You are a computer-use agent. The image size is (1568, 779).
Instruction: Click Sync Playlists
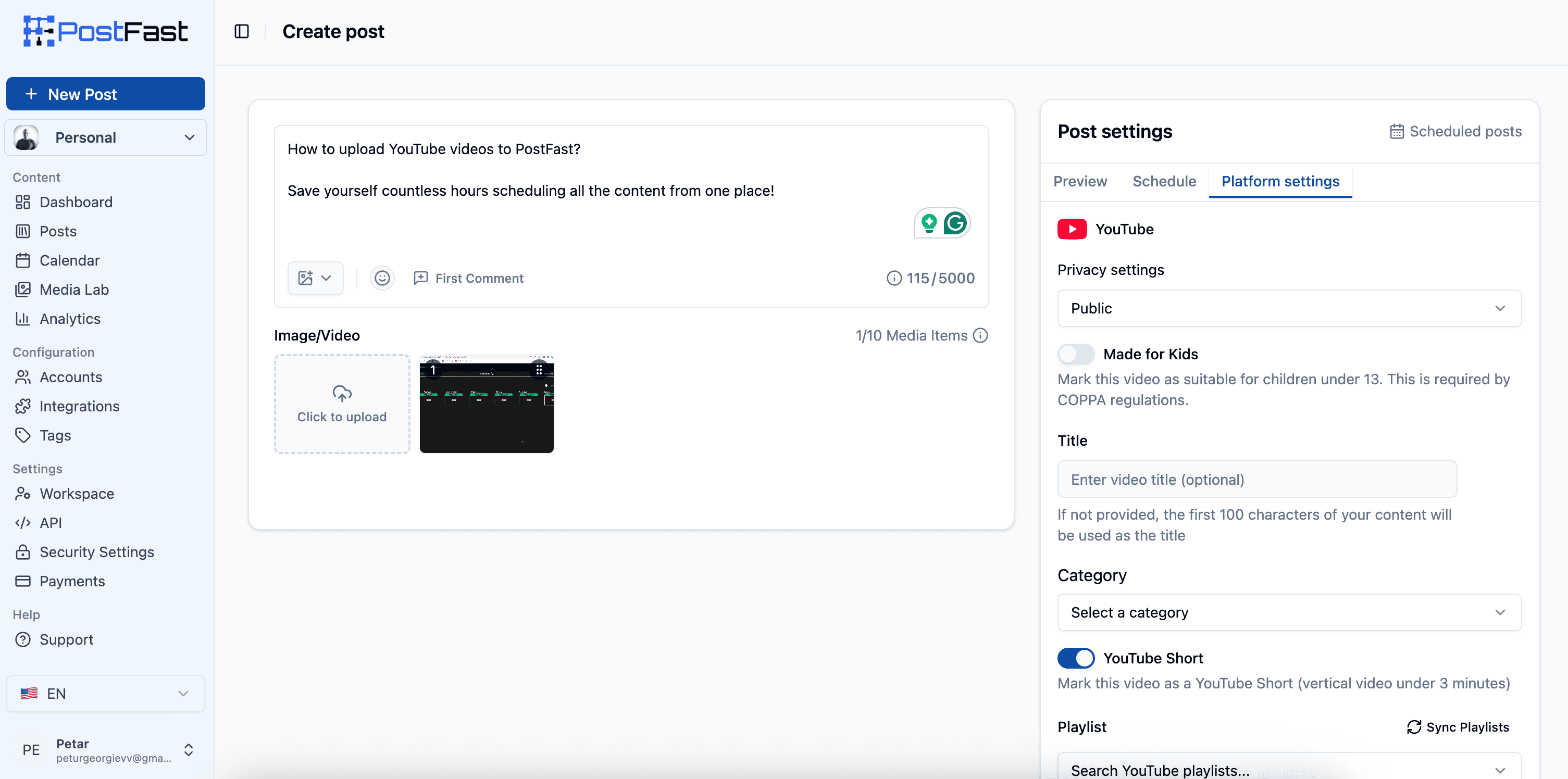1458,726
